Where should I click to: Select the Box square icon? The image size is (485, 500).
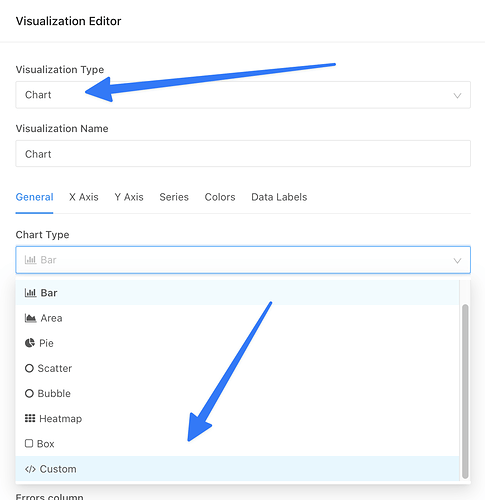tap(29, 444)
